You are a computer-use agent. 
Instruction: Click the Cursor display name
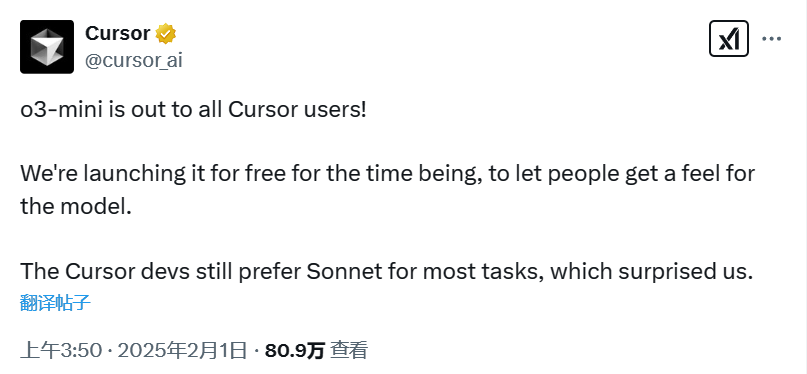pos(117,33)
